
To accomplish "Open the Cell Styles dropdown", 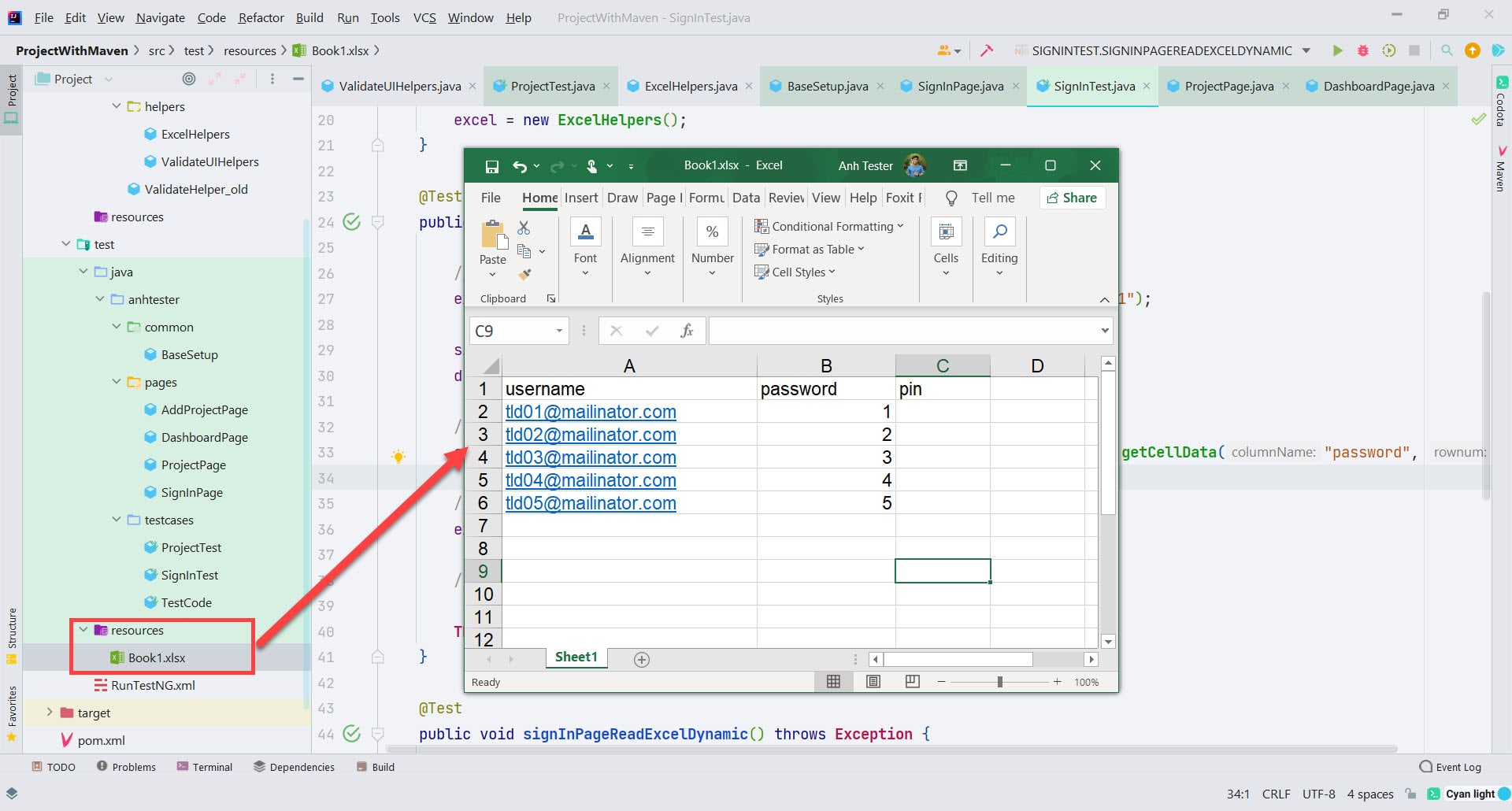I will click(795, 272).
